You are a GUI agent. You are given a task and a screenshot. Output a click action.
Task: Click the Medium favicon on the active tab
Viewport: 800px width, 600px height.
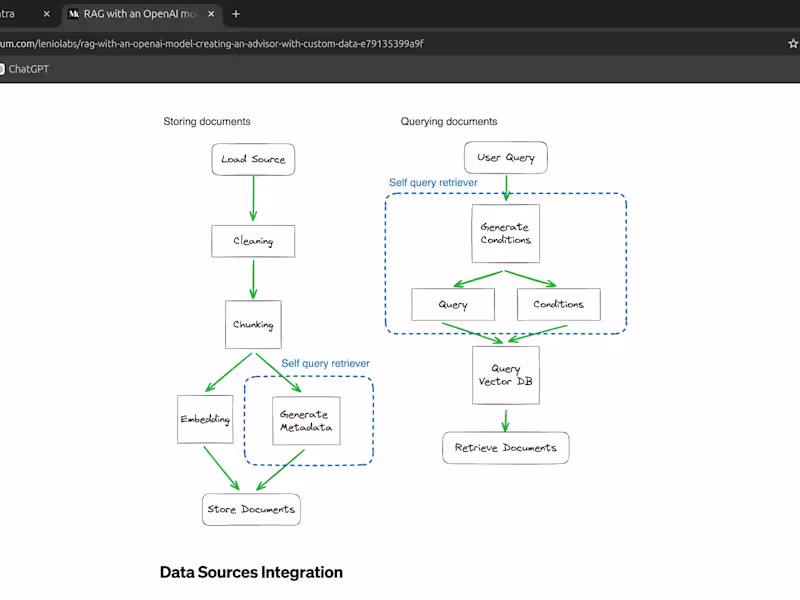click(75, 14)
